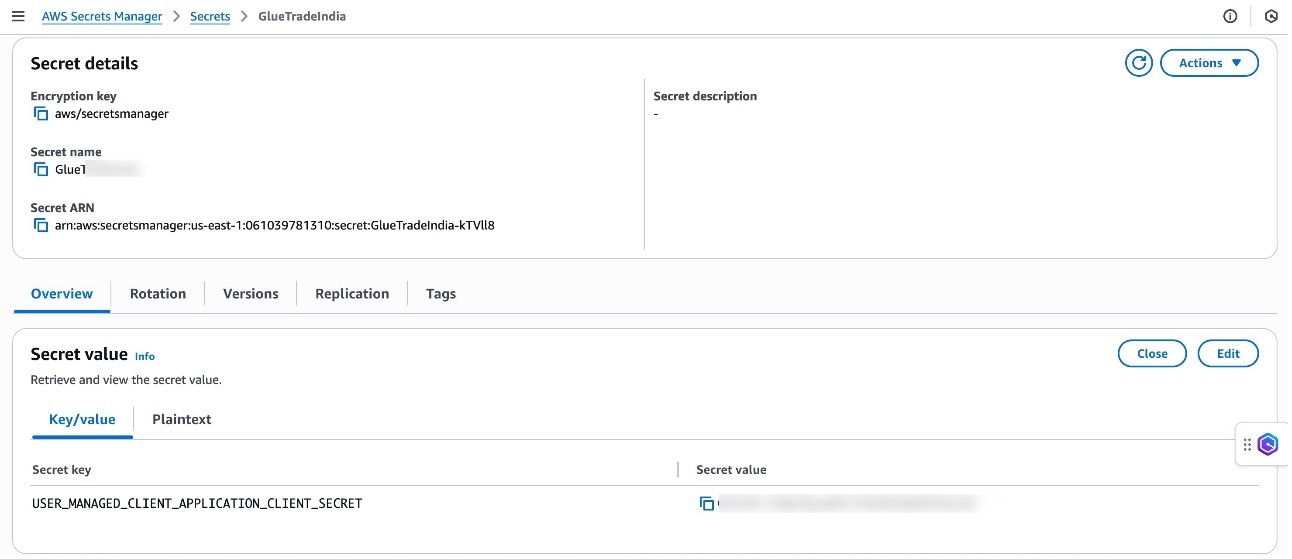The height and width of the screenshot is (559, 1292).
Task: Copy the encryption key aws/secretsmanager
Action: click(41, 114)
